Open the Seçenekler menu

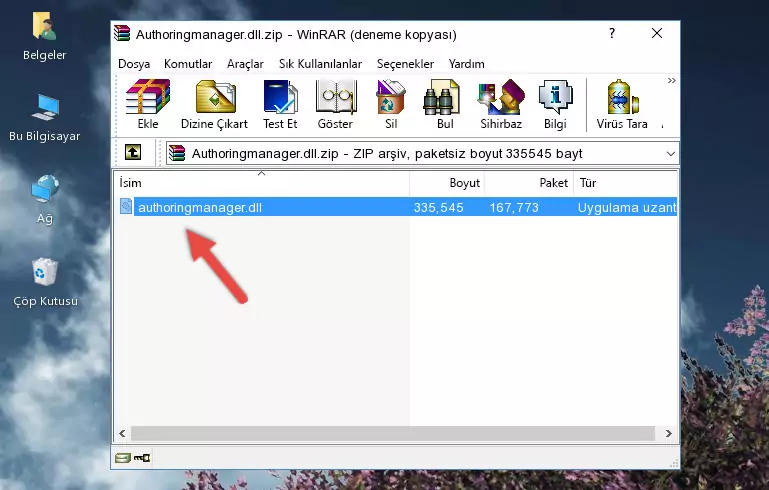[x=405, y=64]
